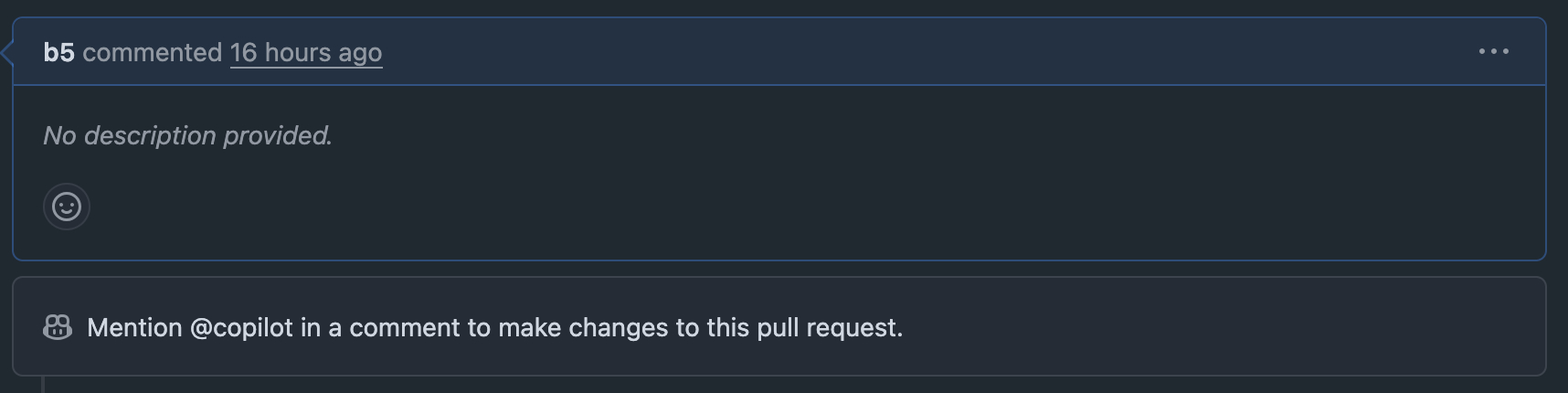Open the b5 user profile link
1568x393 pixels.
(x=58, y=52)
